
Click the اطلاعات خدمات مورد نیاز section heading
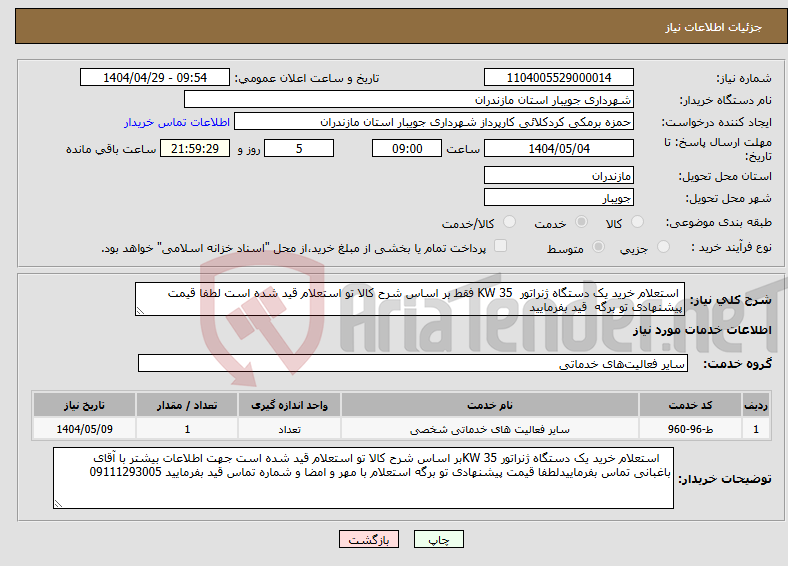point(702,330)
